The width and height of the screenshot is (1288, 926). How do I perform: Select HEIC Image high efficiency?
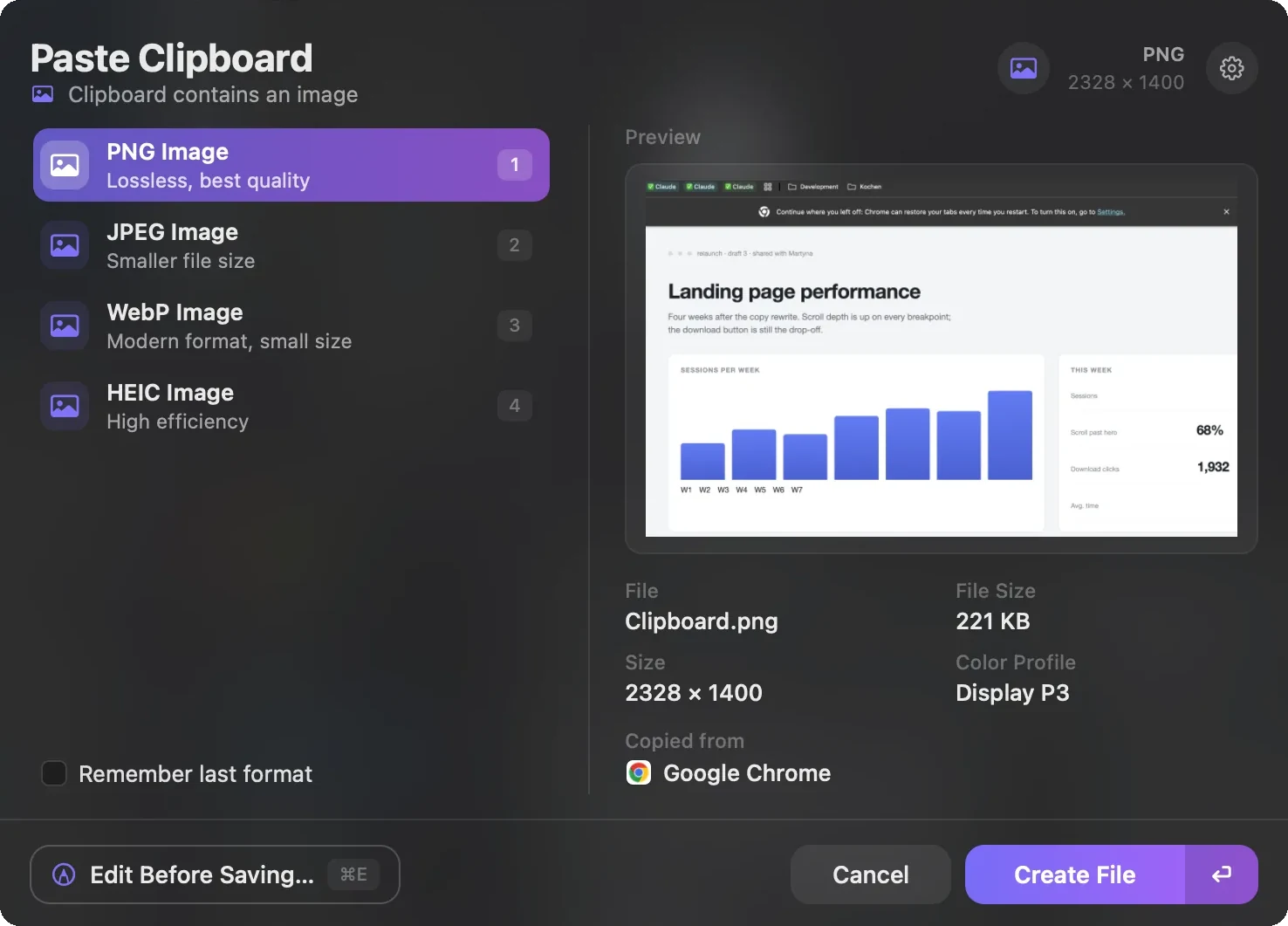coord(291,406)
